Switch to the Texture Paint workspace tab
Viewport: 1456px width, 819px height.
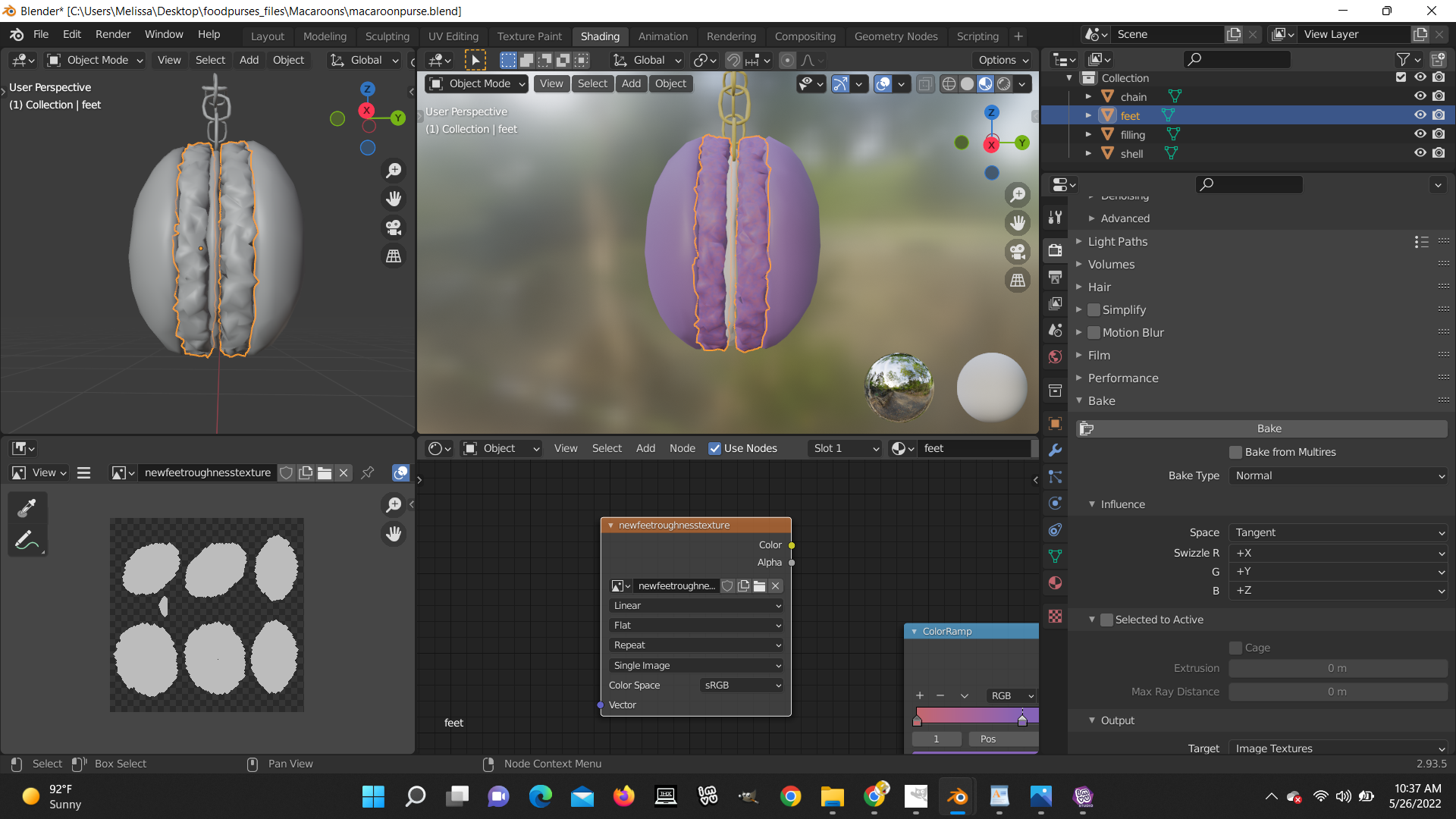point(529,36)
